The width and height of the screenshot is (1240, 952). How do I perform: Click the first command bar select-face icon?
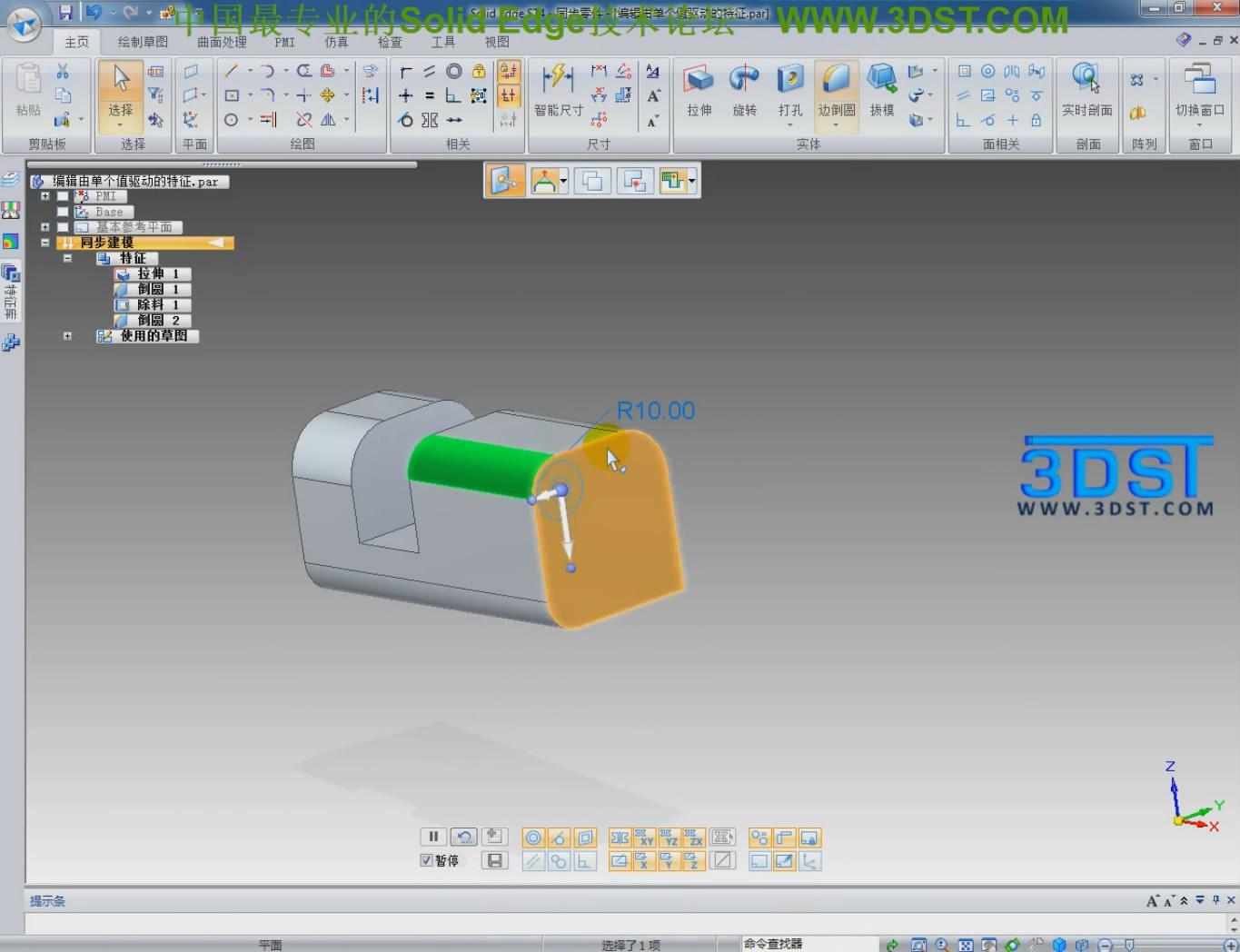506,182
